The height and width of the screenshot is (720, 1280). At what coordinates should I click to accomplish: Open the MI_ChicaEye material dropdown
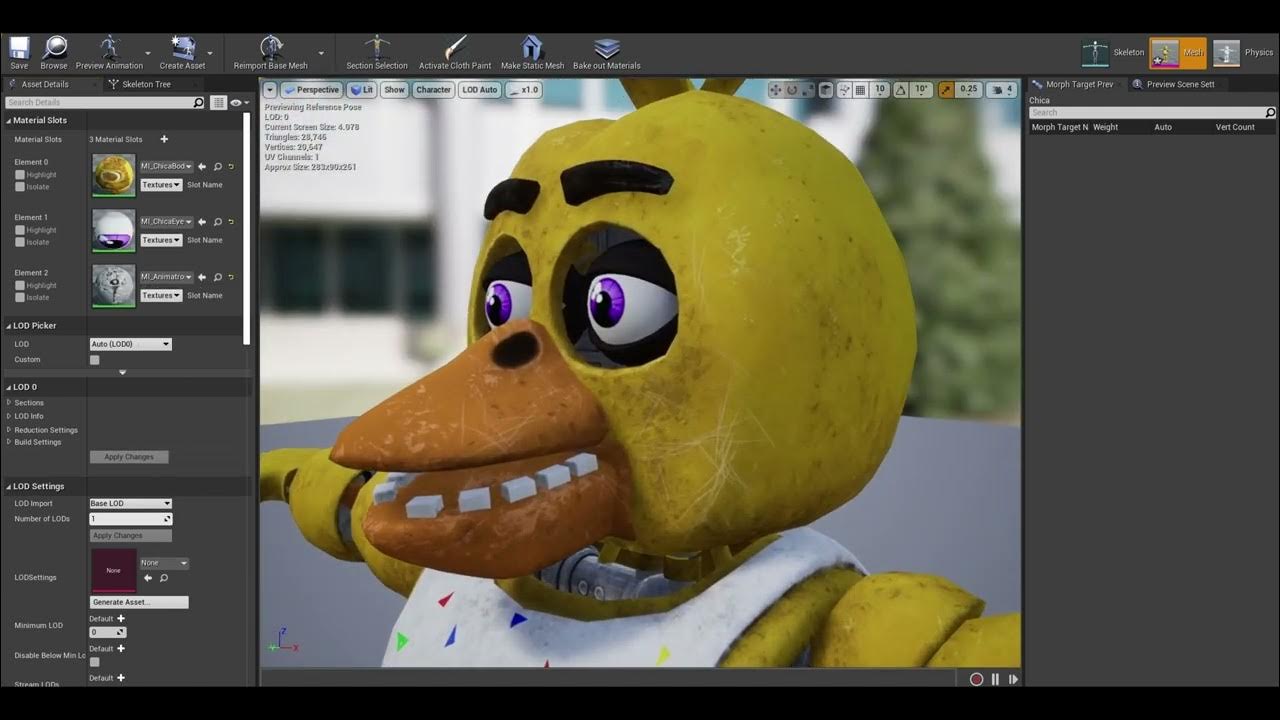point(166,222)
